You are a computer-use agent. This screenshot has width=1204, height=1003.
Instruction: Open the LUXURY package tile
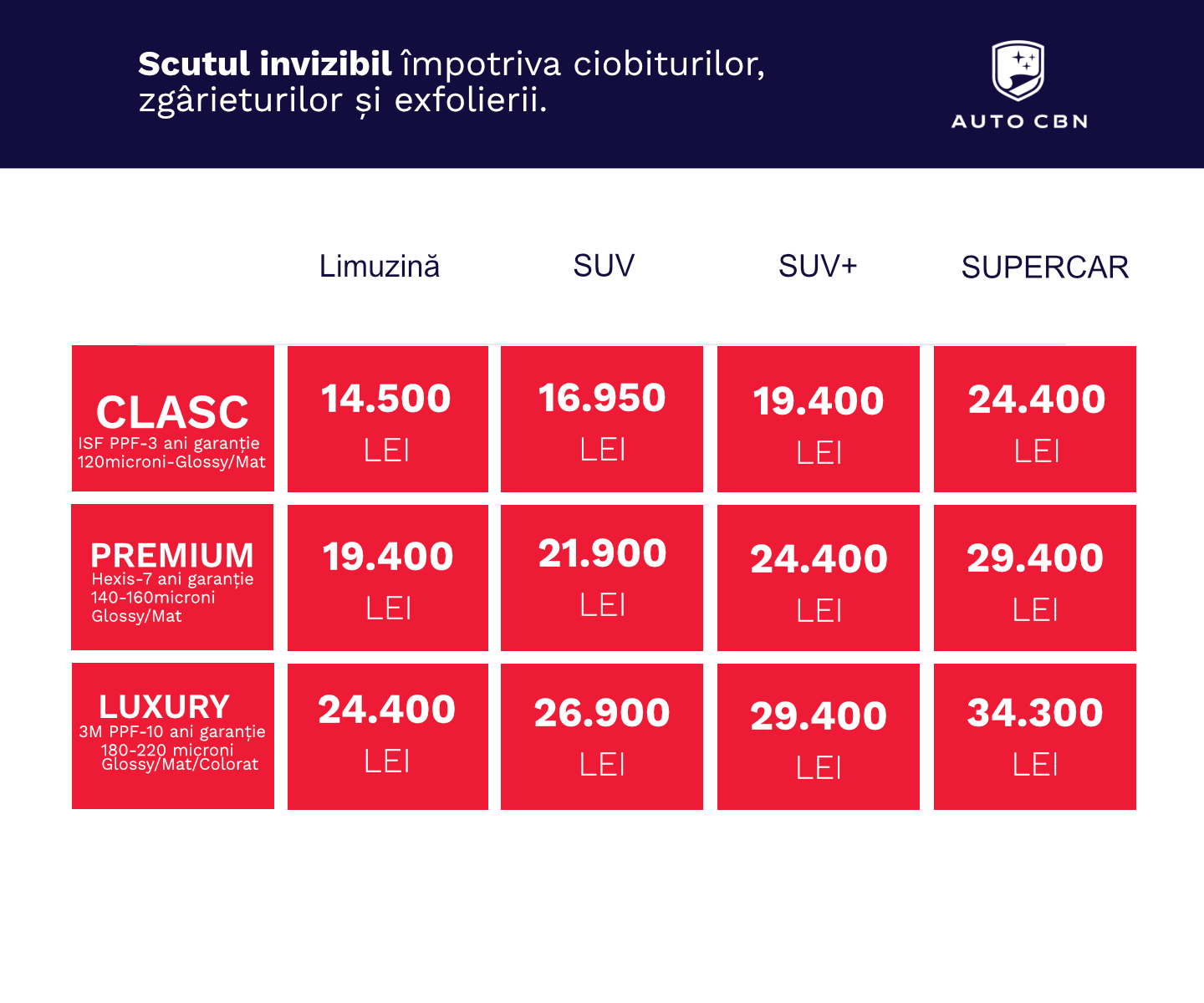pyautogui.click(x=173, y=736)
